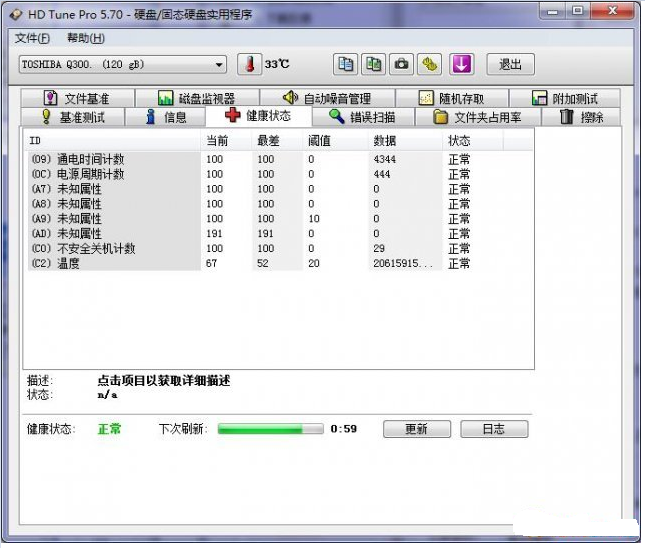Click the 当前 column header

pos(226,141)
